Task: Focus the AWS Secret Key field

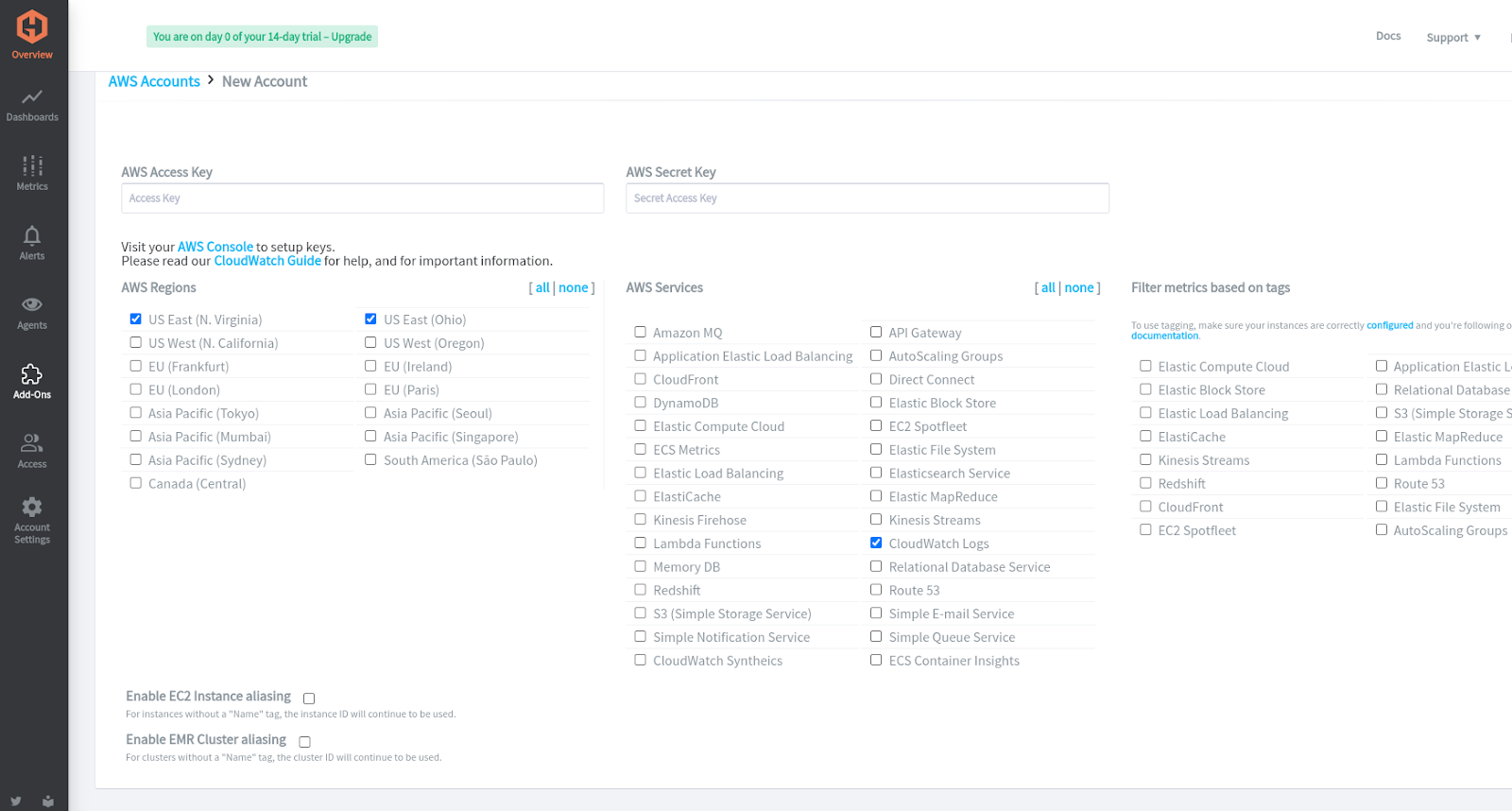Action: click(x=867, y=198)
